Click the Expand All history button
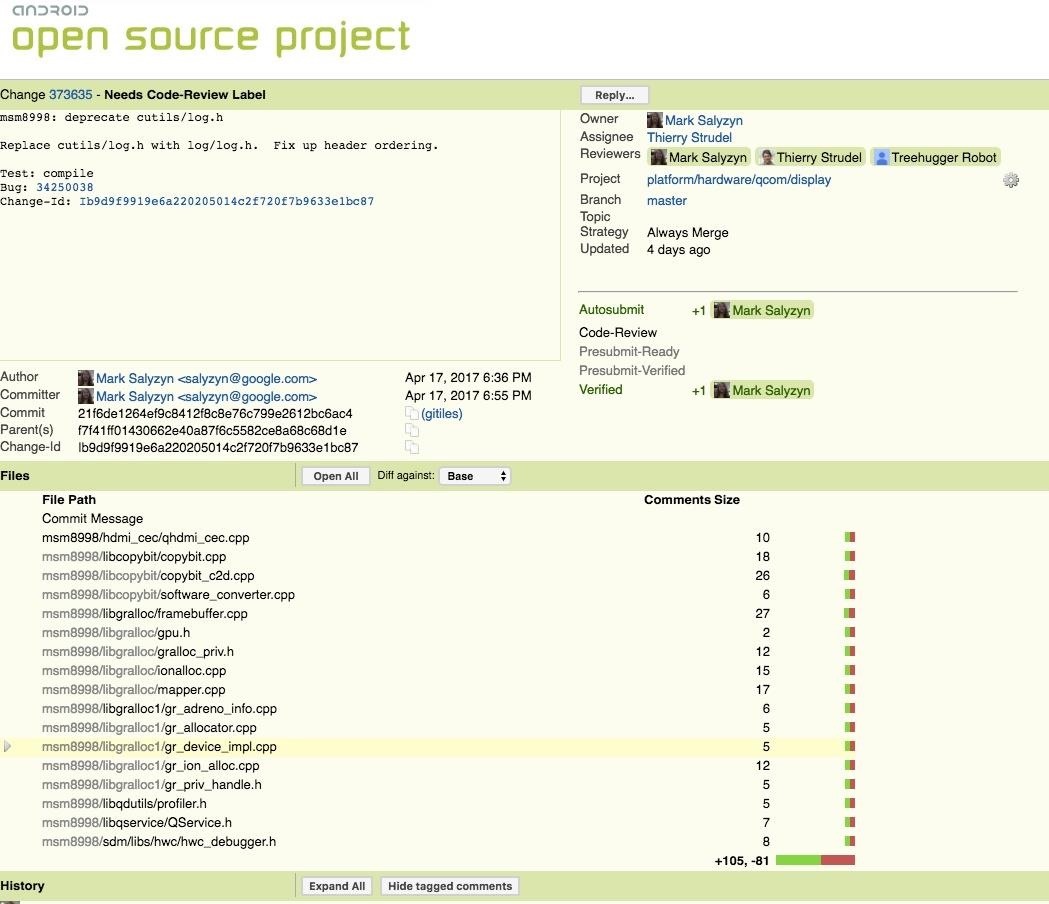Screen dimensions: 1049x904 point(337,886)
